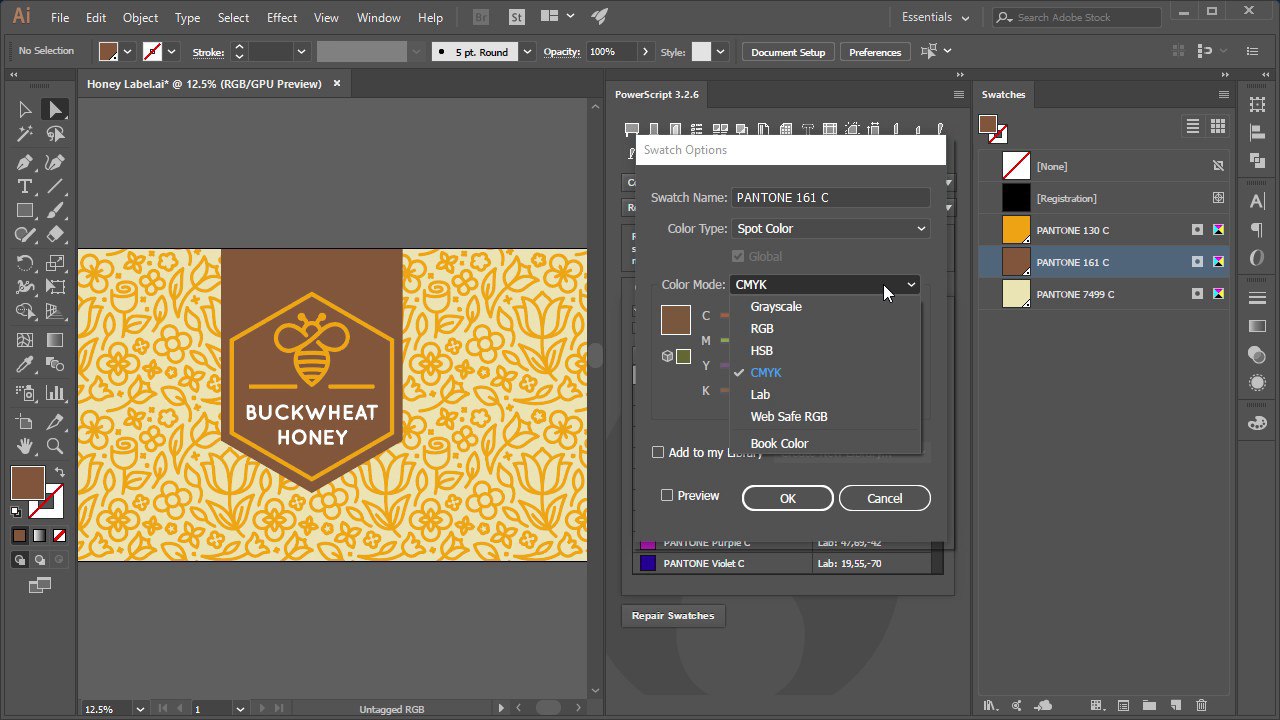This screenshot has width=1280, height=720.
Task: Select the Type tool
Action: pos(25,187)
